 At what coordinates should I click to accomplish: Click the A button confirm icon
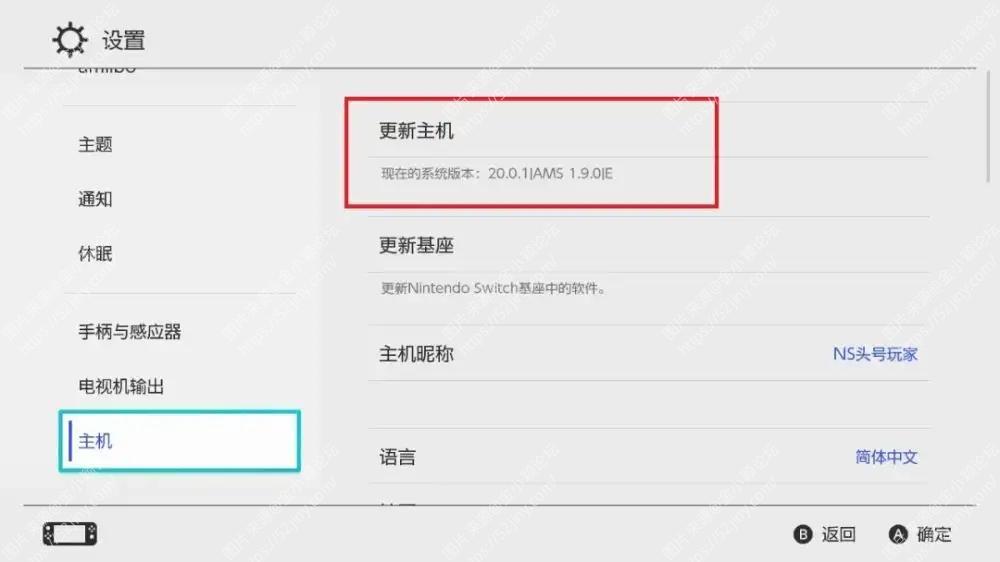898,534
